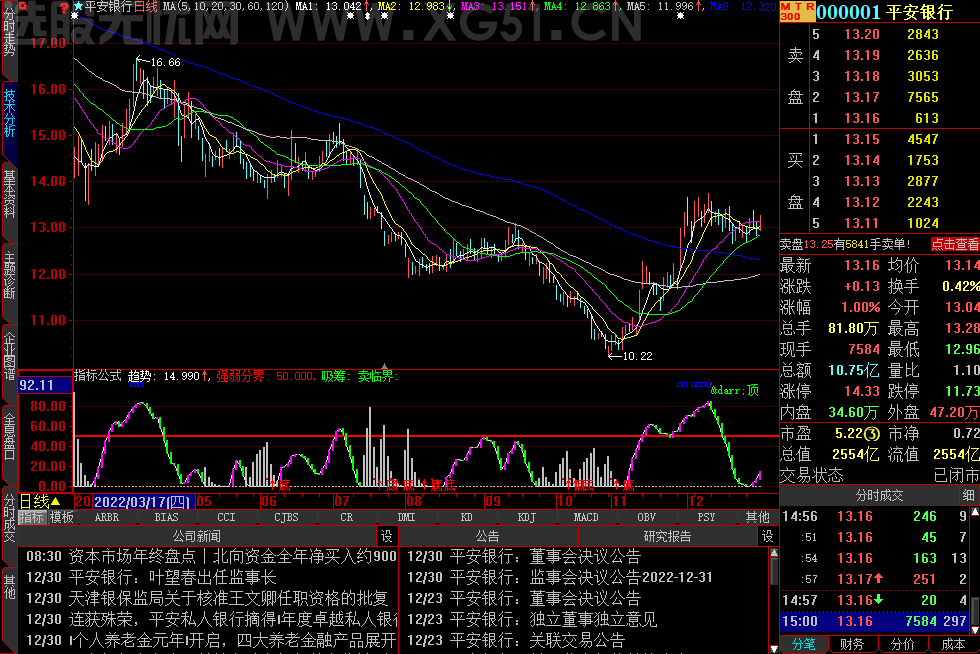The height and width of the screenshot is (654, 980).
Task: Click the MTR 300 badge icon
Action: pos(798,11)
